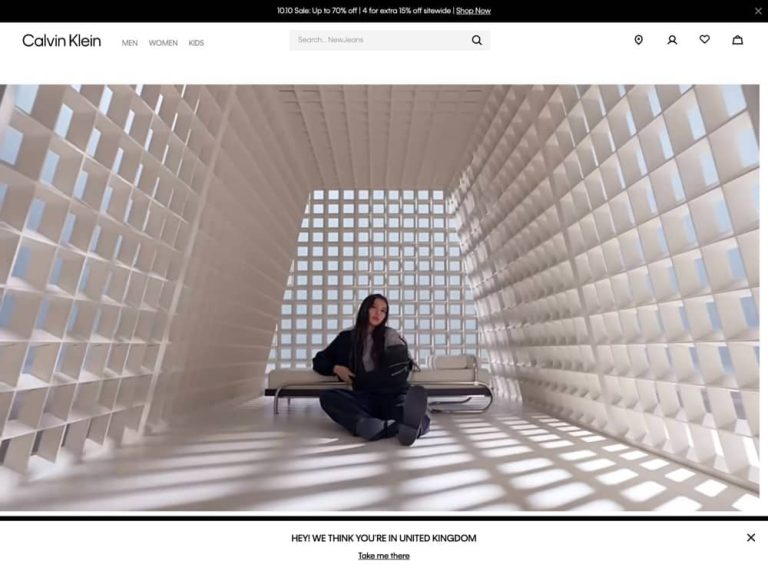The width and height of the screenshot is (768, 574).
Task: Click the United Kingdom location message text
Action: [384, 538]
